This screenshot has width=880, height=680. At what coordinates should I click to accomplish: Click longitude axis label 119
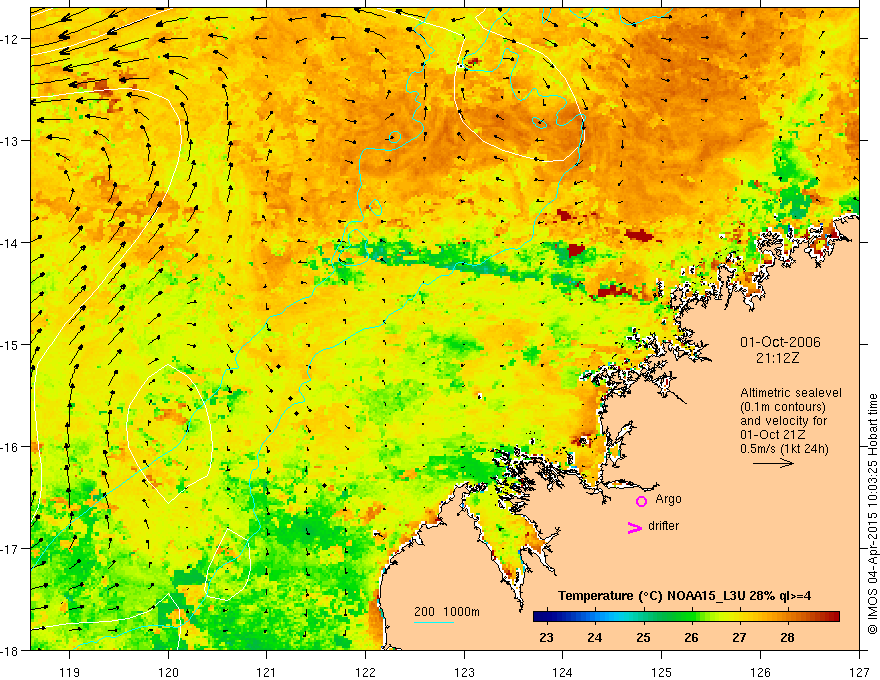pos(70,672)
